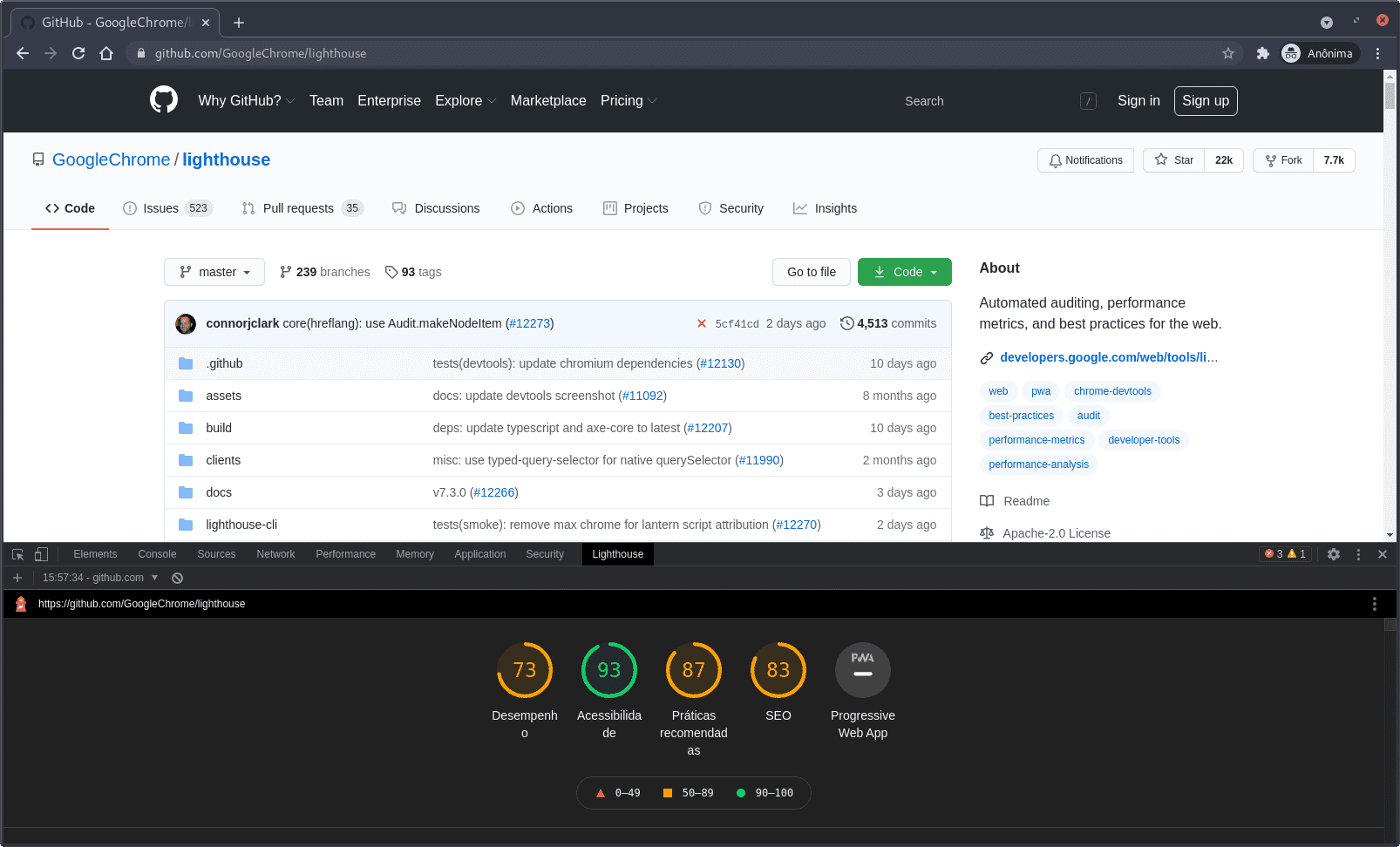Click the DevTools errors and warnings counter
This screenshot has width=1400, height=847.
pyautogui.click(x=1285, y=554)
